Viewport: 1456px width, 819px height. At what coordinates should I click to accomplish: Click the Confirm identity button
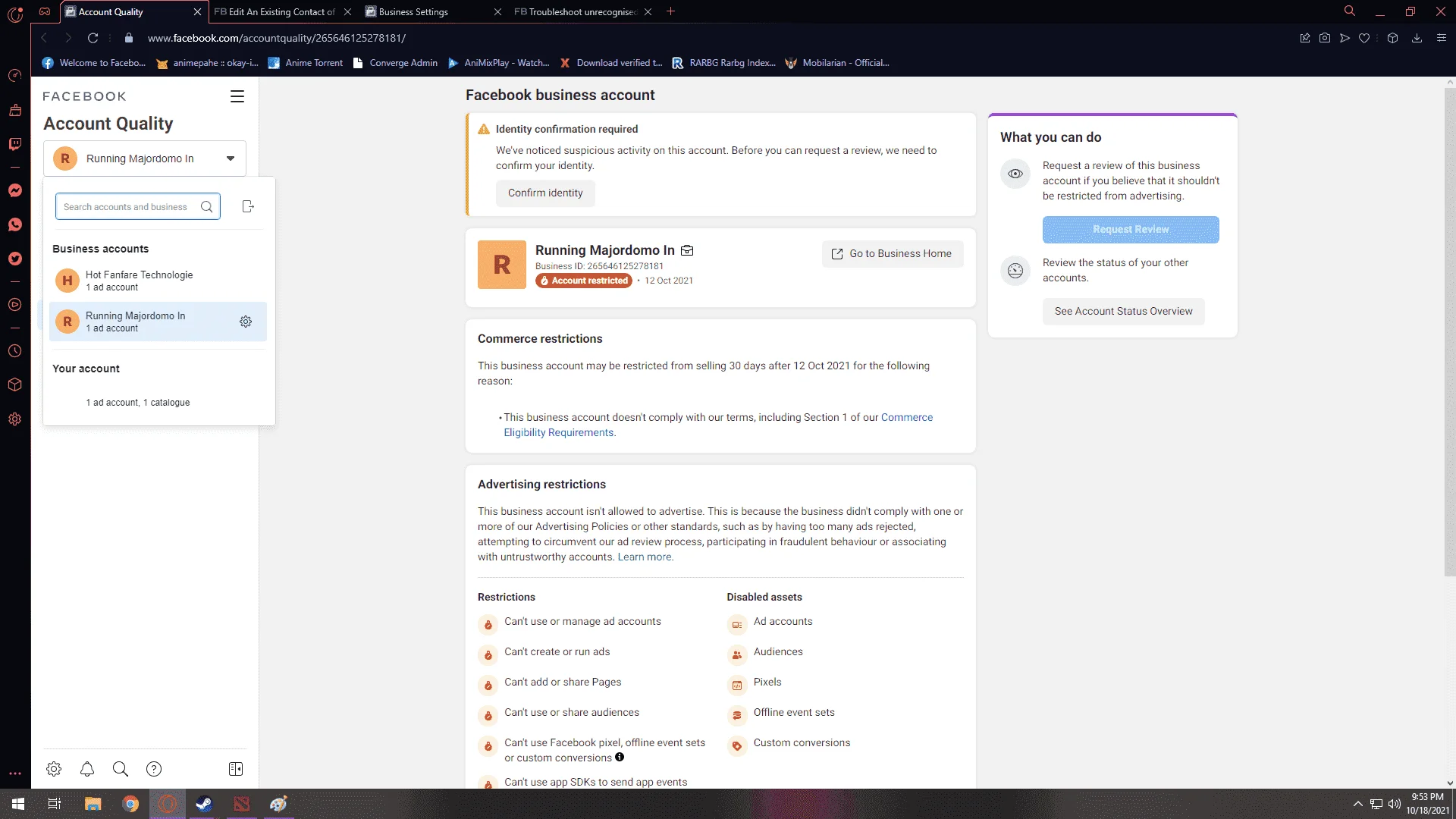click(545, 193)
